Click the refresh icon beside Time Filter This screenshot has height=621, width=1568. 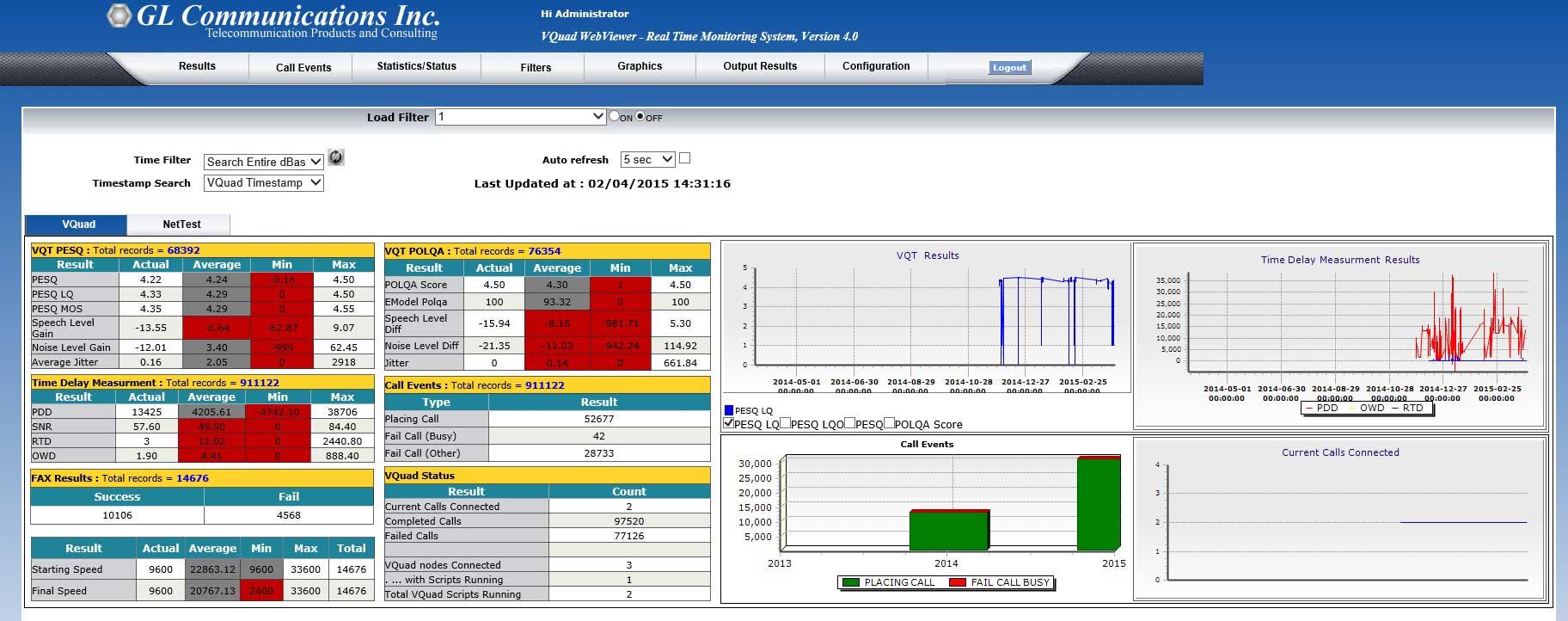pos(336,157)
